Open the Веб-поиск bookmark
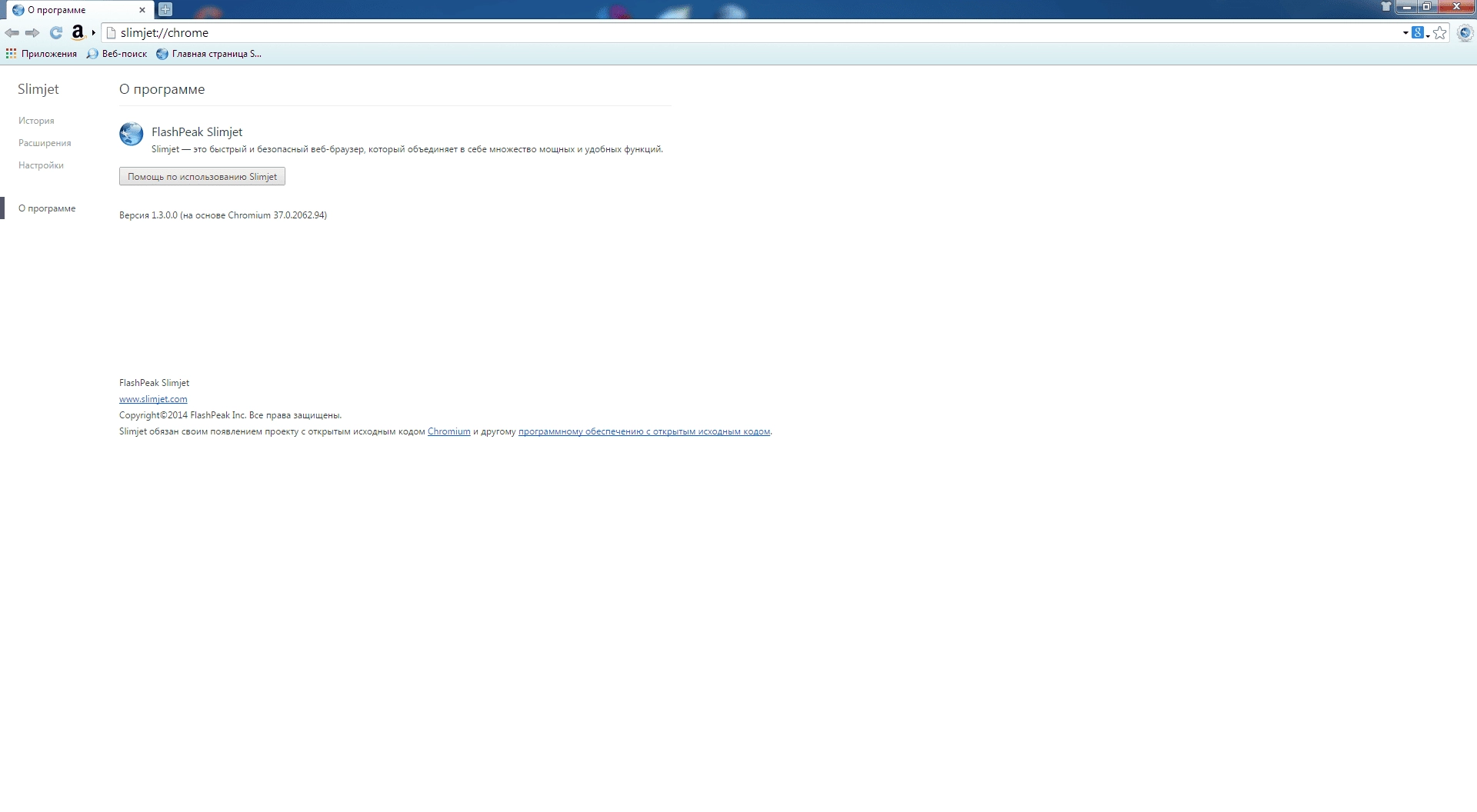 (117, 54)
